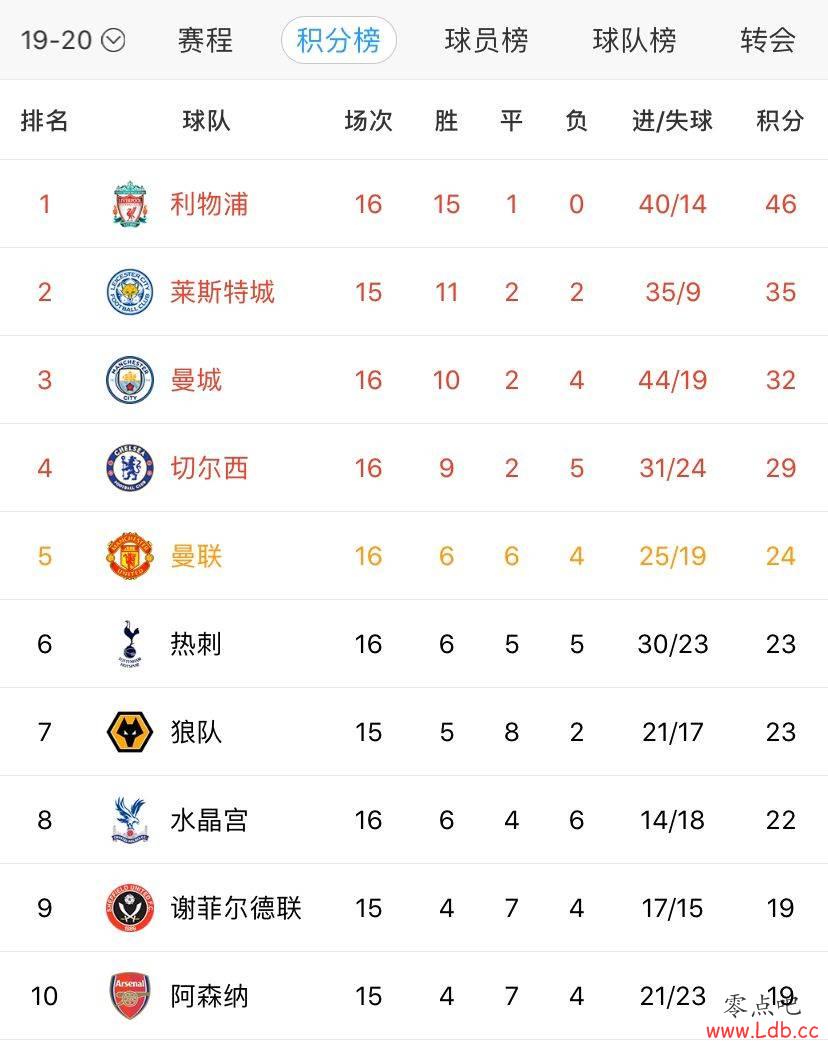828x1041 pixels.
Task: Click the Sheffield United club crest
Action: 130,908
